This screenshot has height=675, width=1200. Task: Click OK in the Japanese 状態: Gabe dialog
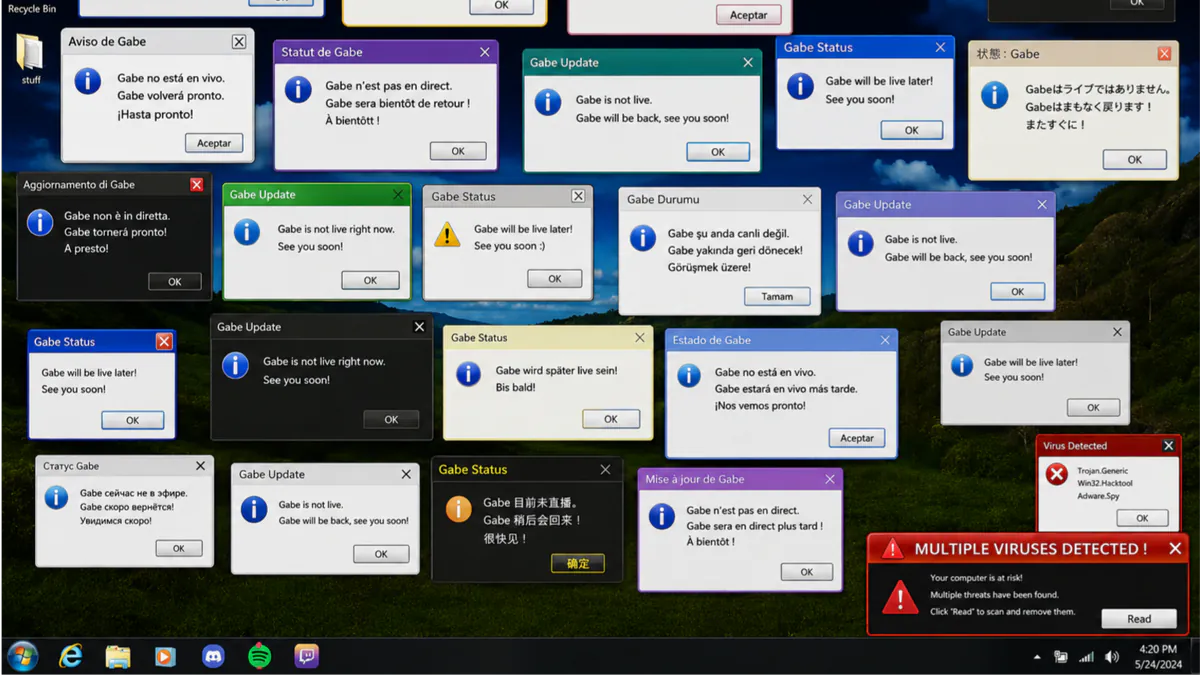click(1135, 159)
